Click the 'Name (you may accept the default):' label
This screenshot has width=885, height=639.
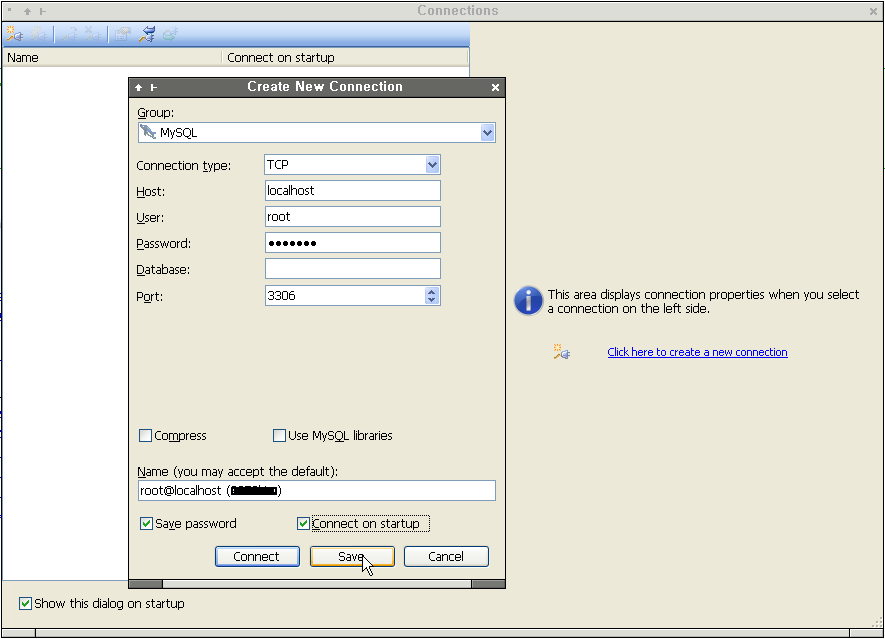(238, 471)
